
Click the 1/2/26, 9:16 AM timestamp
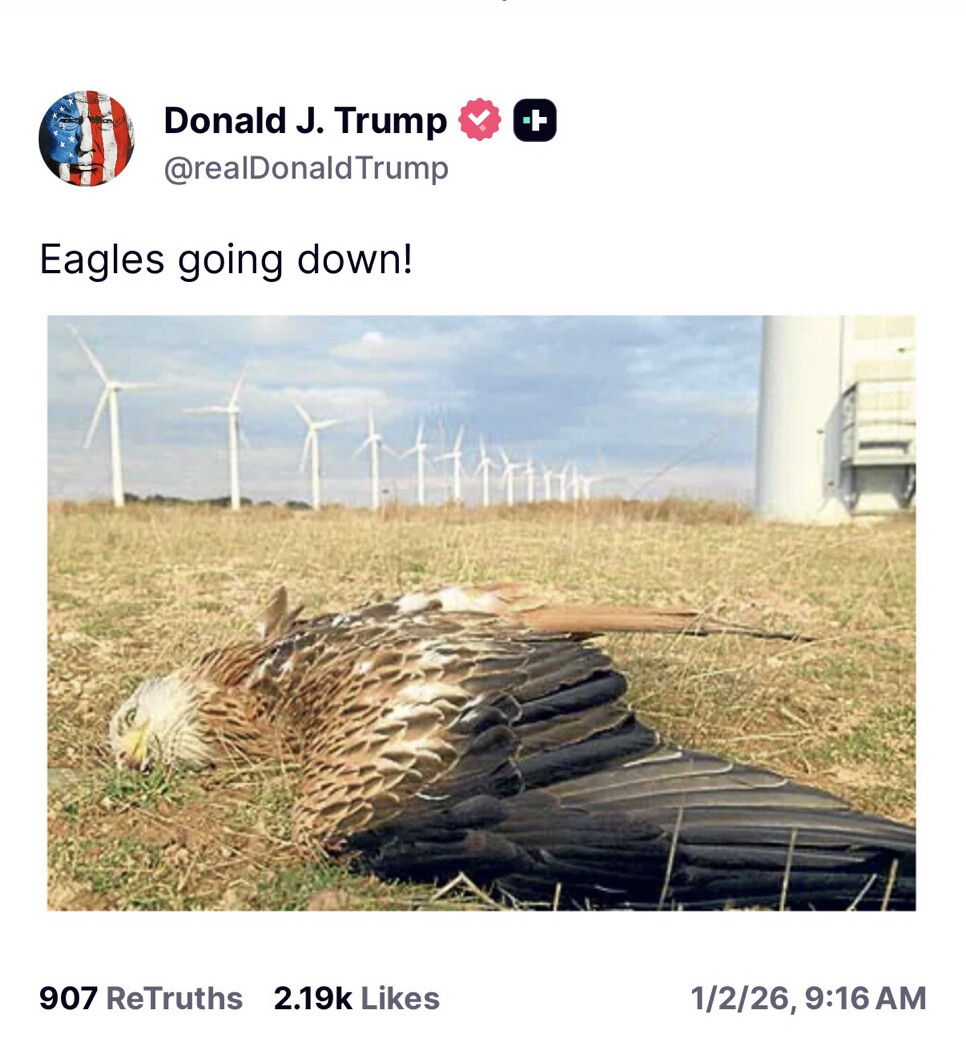[808, 997]
